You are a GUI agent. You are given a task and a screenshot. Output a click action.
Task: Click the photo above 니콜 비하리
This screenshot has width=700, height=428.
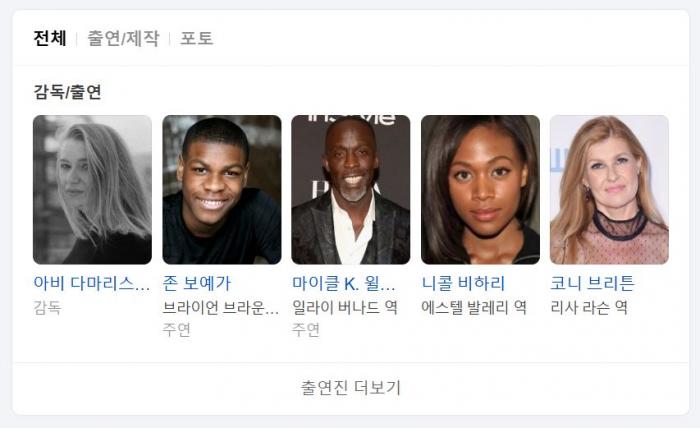tap(480, 190)
